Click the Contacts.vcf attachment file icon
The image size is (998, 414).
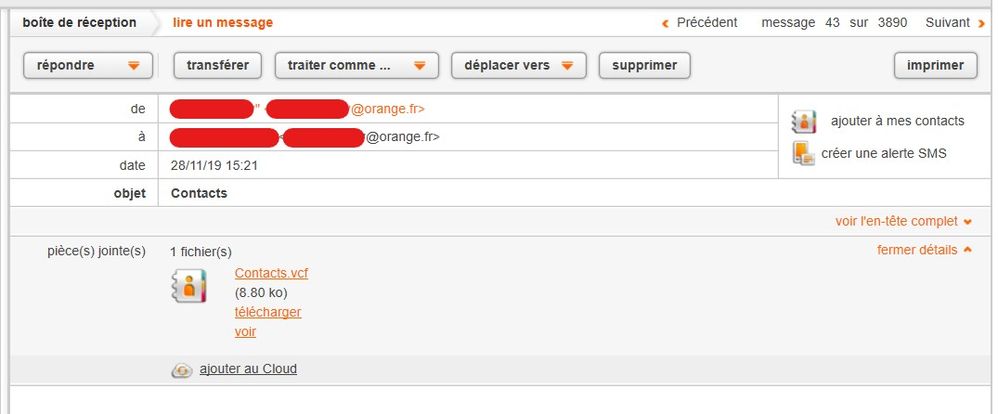(189, 285)
